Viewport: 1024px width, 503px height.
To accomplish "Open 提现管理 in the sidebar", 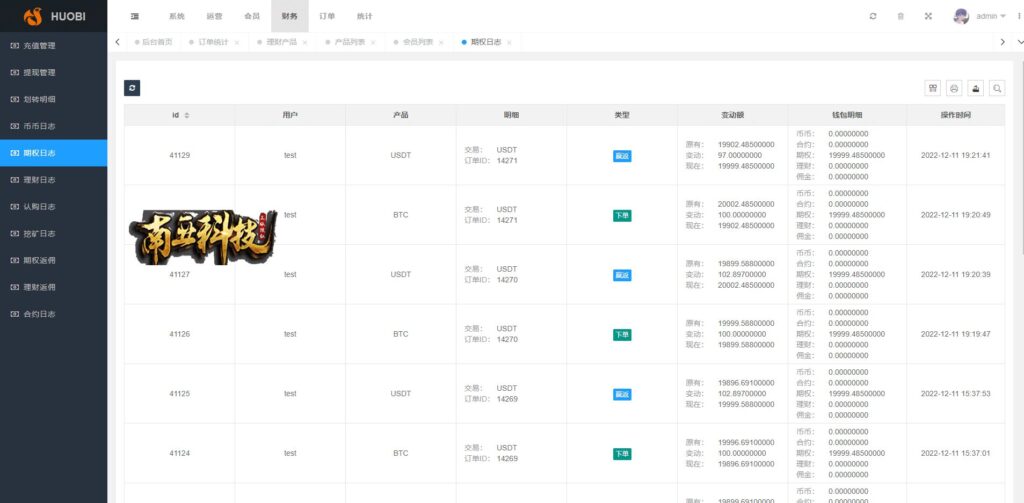I will pyautogui.click(x=54, y=73).
